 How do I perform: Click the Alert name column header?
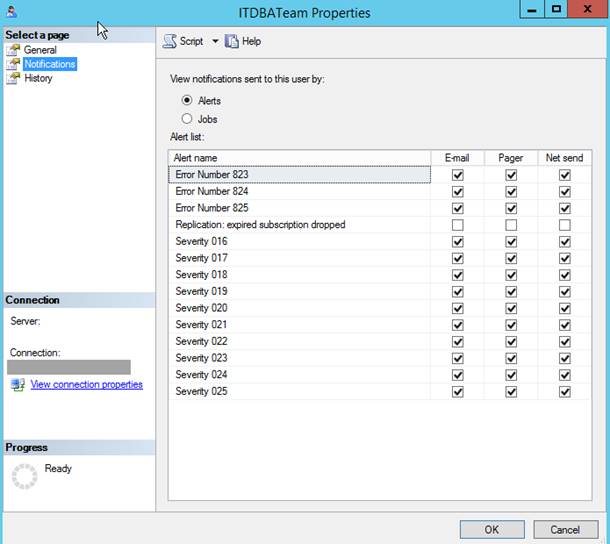(300, 158)
